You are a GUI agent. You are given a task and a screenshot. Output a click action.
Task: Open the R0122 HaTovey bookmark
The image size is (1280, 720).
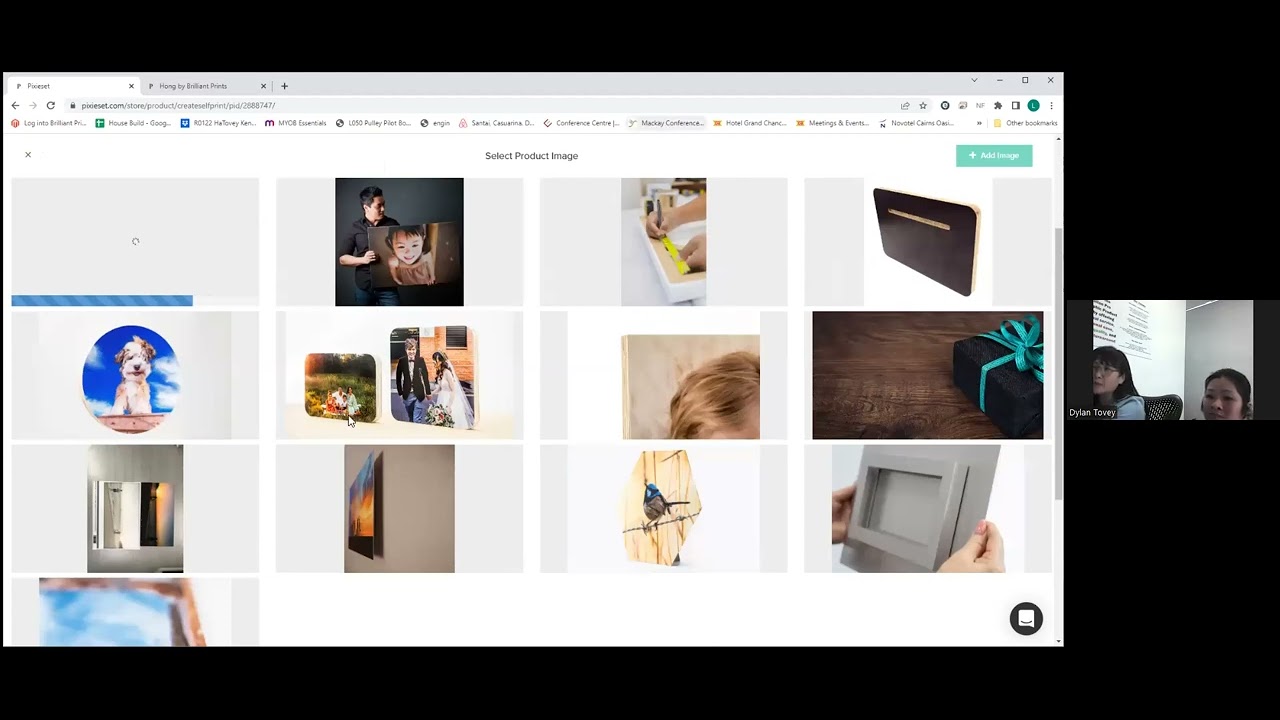pyautogui.click(x=219, y=123)
